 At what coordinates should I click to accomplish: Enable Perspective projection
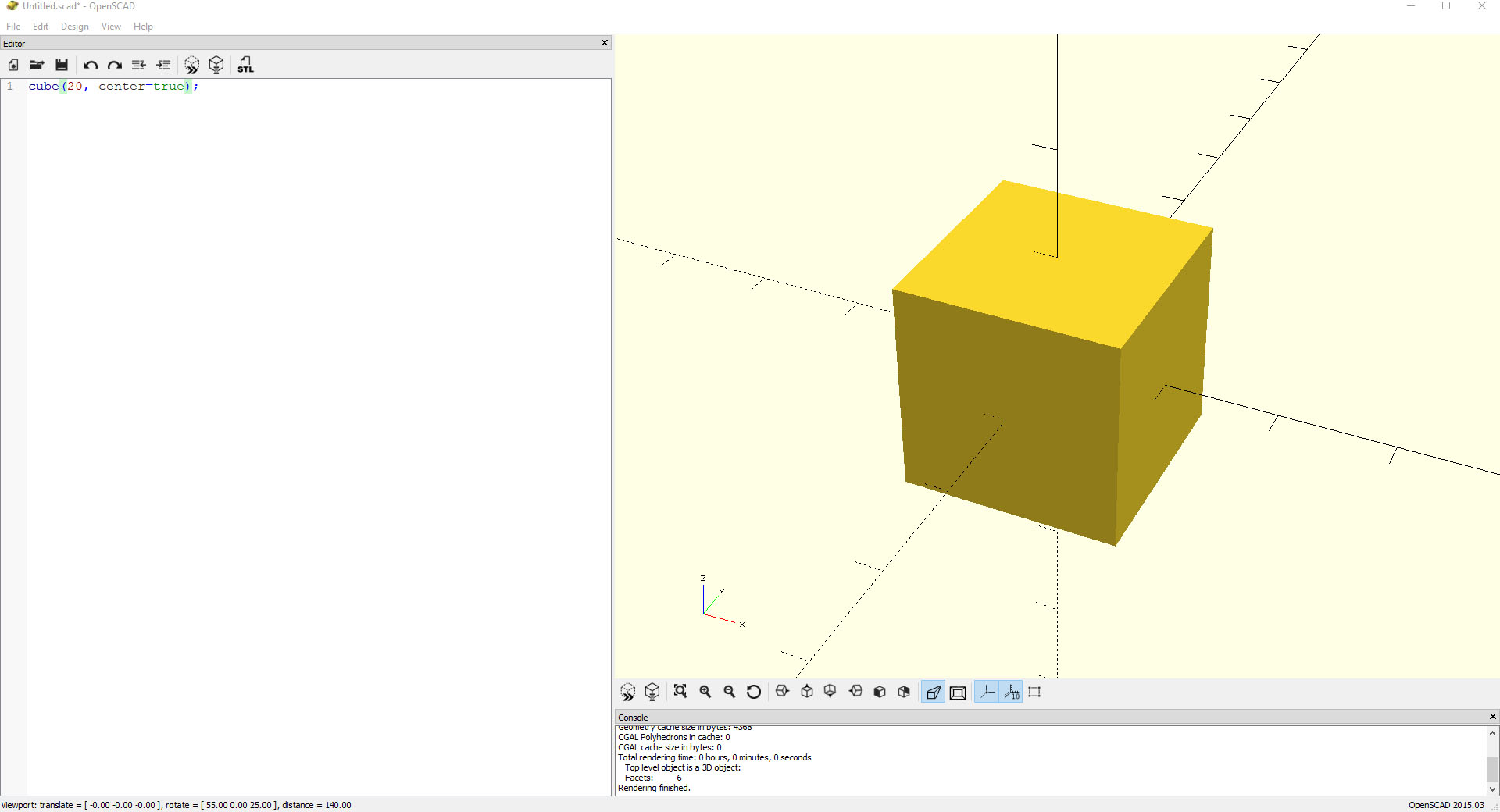click(x=934, y=692)
